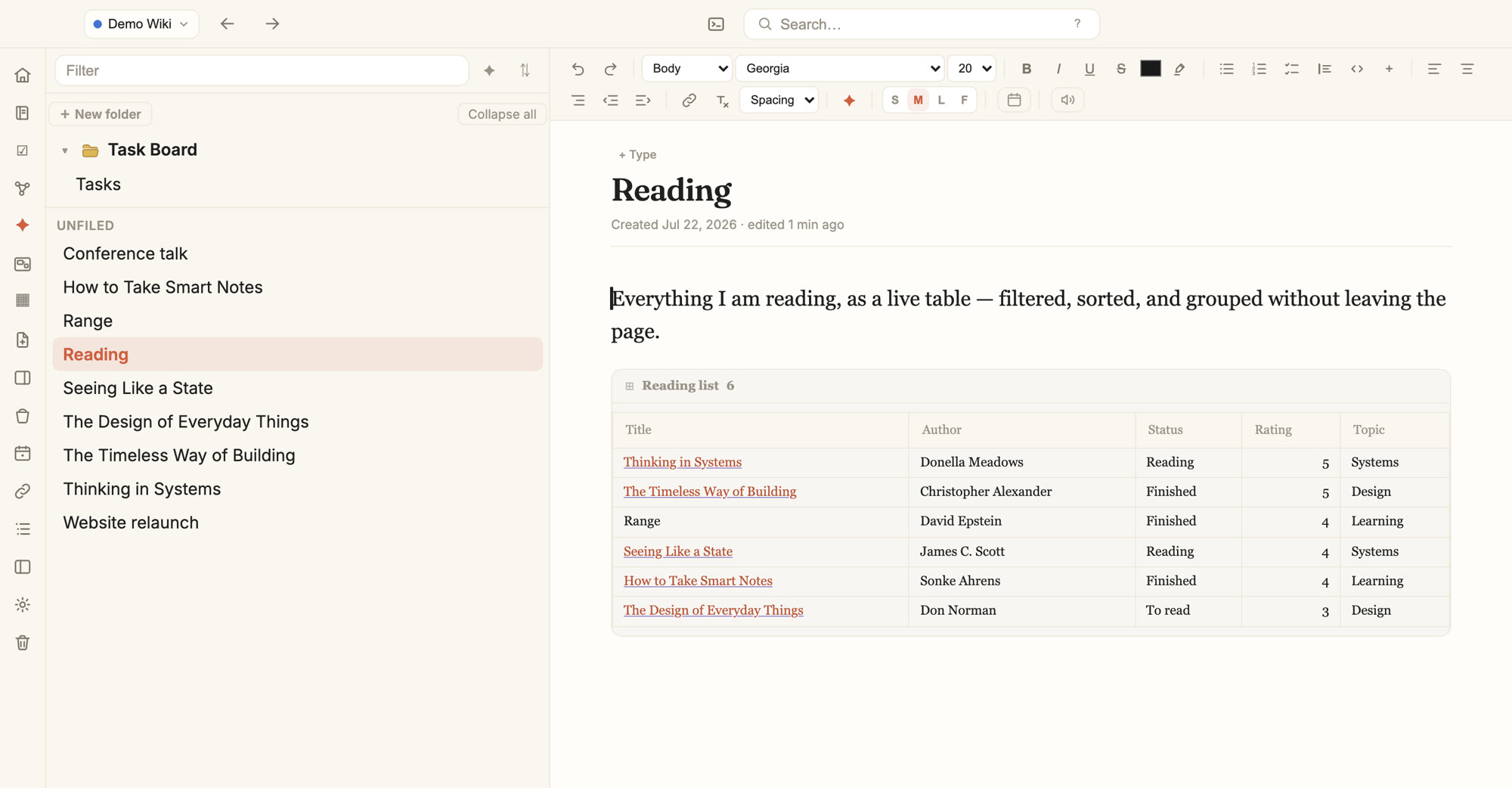Open the settings gear icon in sidebar
This screenshot has height=788, width=1512.
(x=23, y=605)
